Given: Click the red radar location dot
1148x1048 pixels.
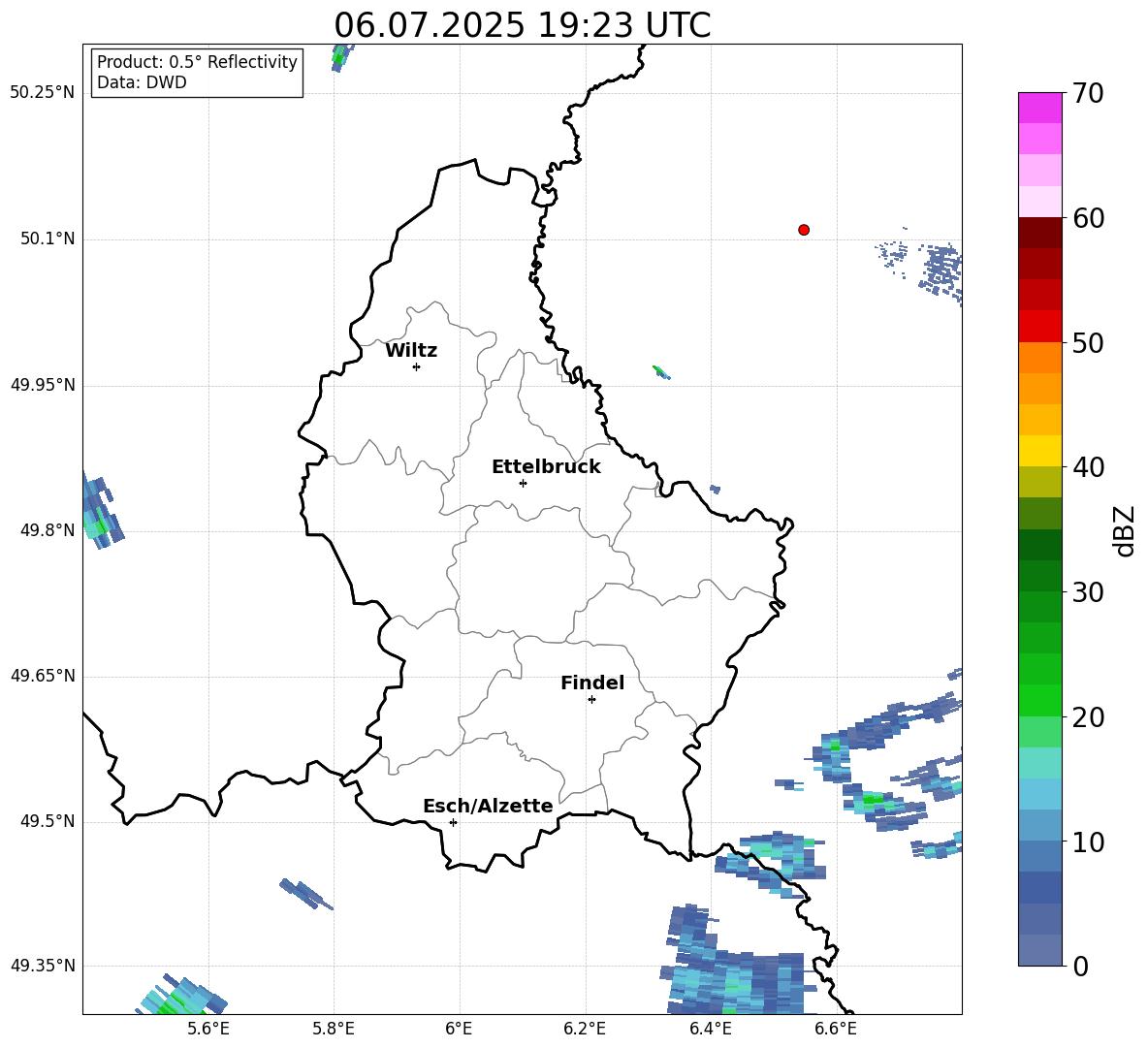Looking at the screenshot, I should [804, 230].
